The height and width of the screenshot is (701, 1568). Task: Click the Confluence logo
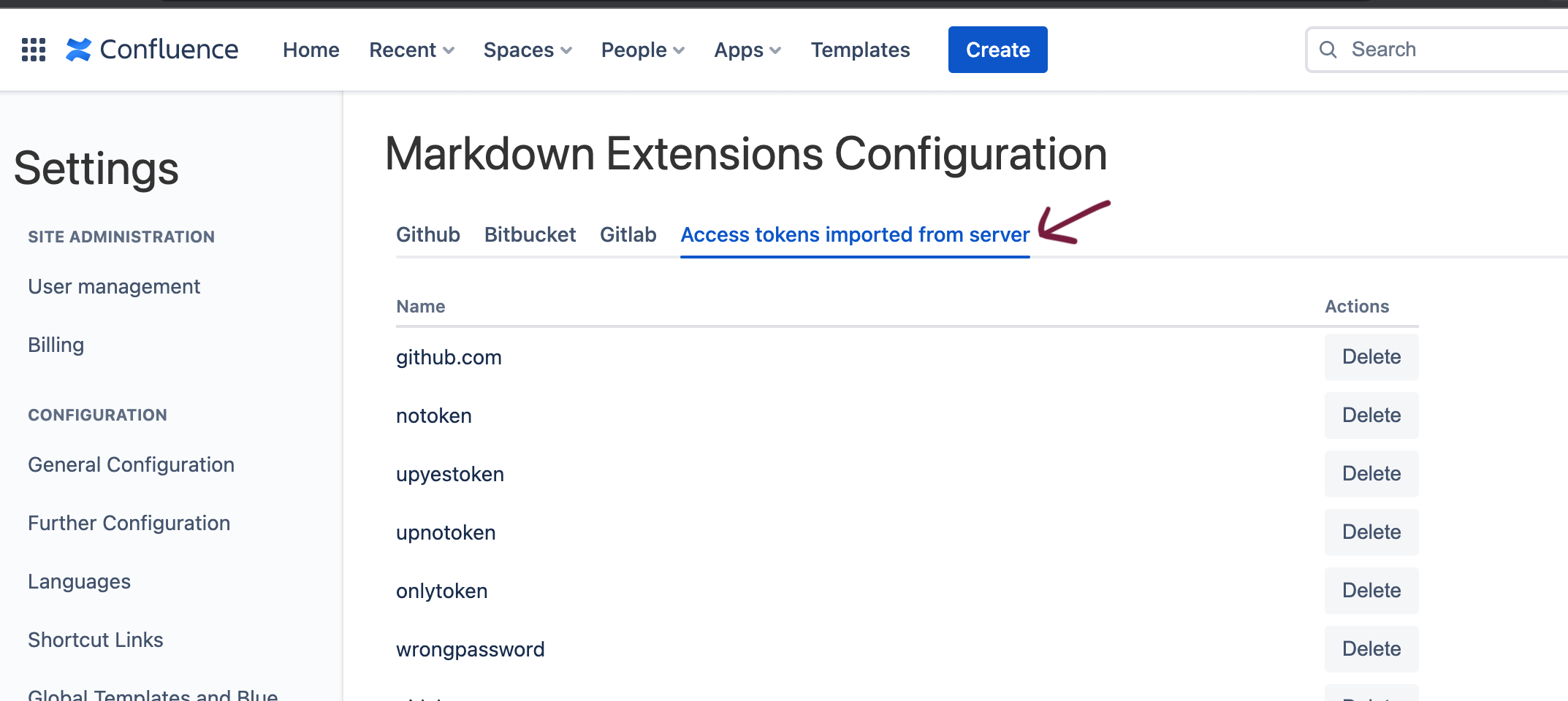pyautogui.click(x=152, y=50)
